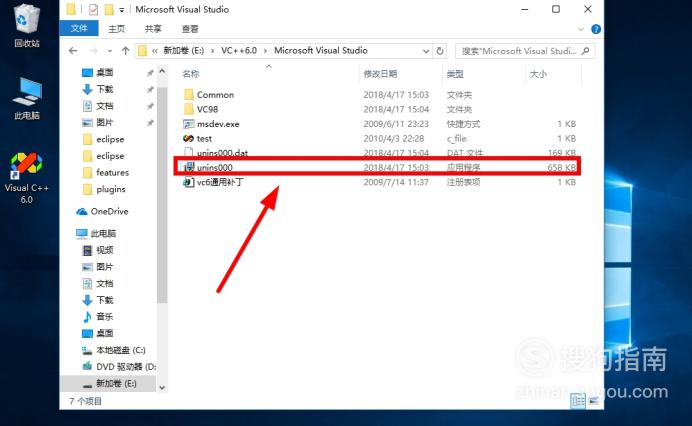Open the Help question mark icon
This screenshot has height=426, width=692.
[x=596, y=29]
